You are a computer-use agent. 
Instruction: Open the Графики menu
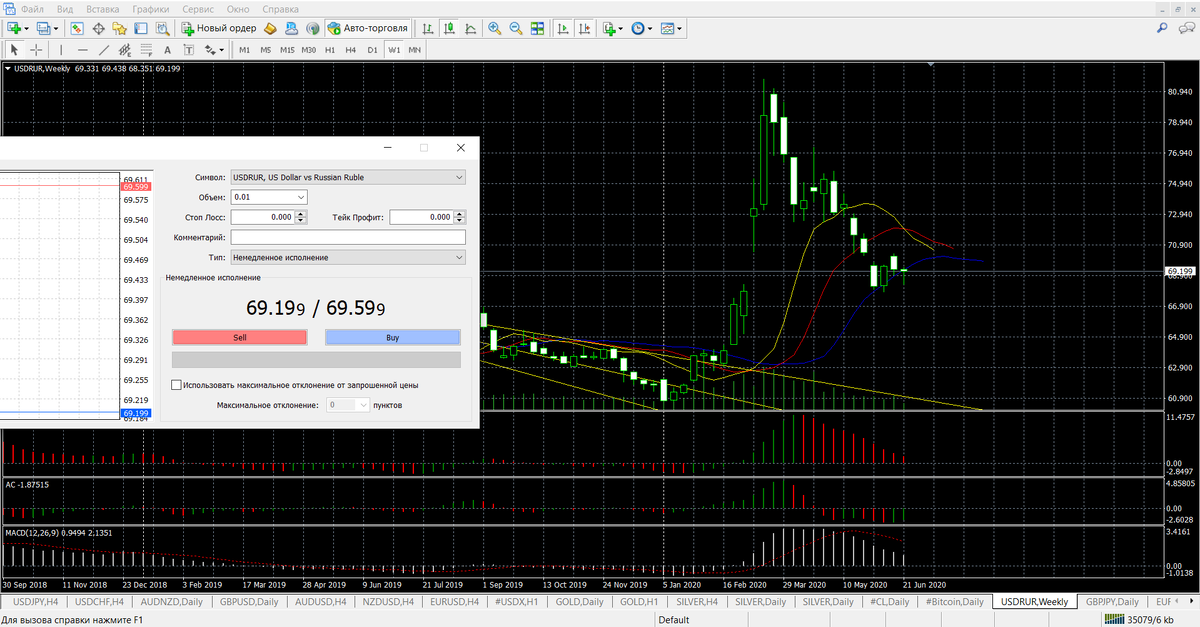150,8
